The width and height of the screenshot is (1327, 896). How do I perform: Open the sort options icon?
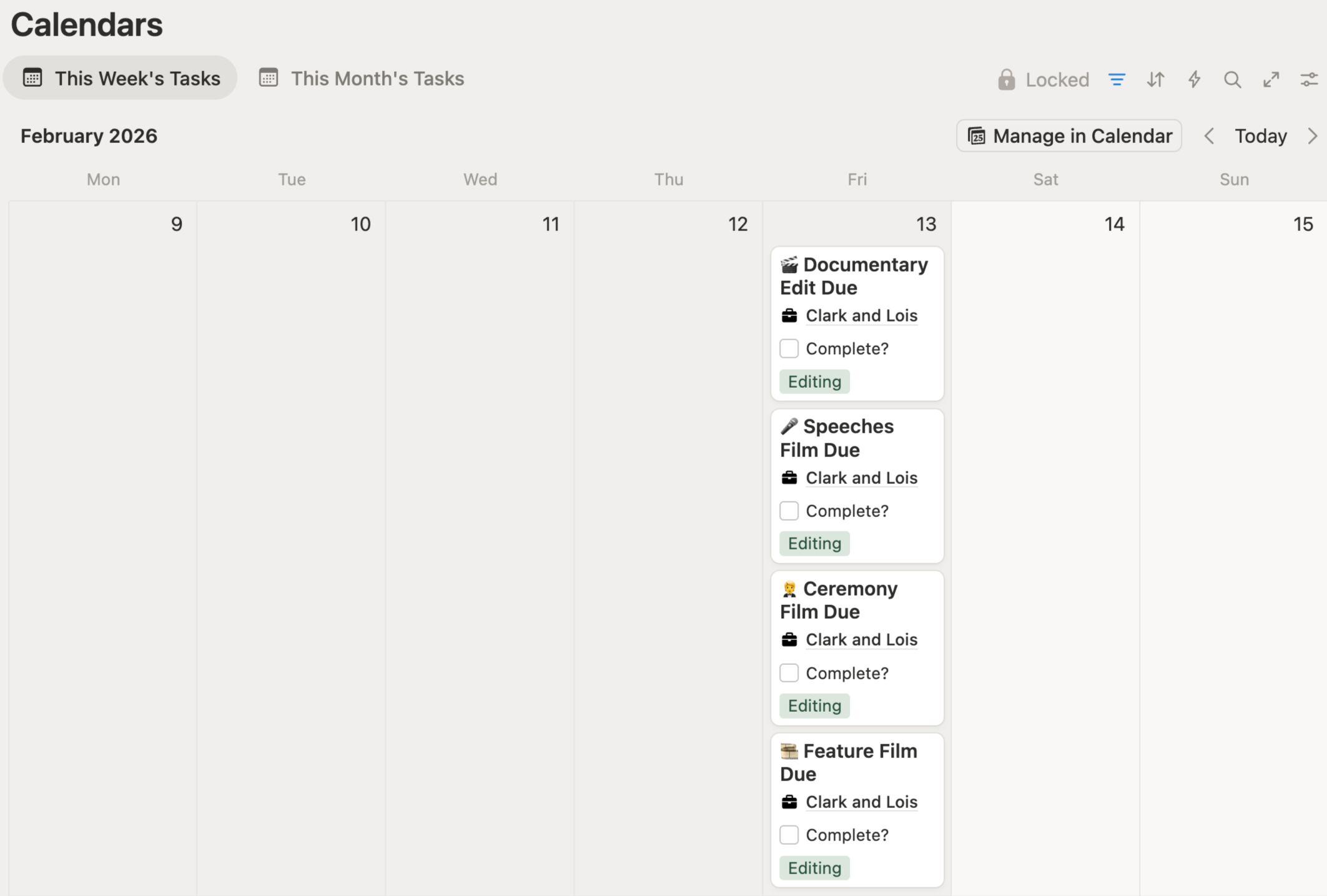pos(1155,79)
